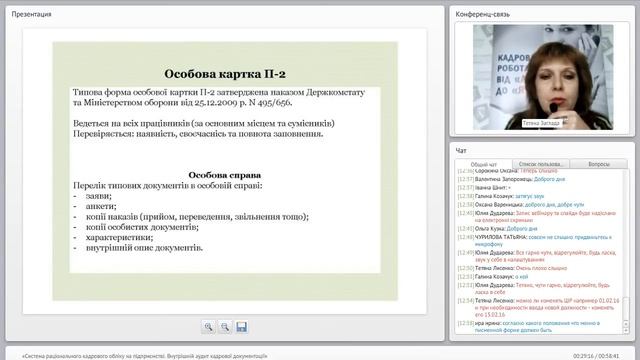Screen dimensions: 640x360
Task: Click the 12:50 chat message from Тетяна Лисенко
Action: pos(512,268)
